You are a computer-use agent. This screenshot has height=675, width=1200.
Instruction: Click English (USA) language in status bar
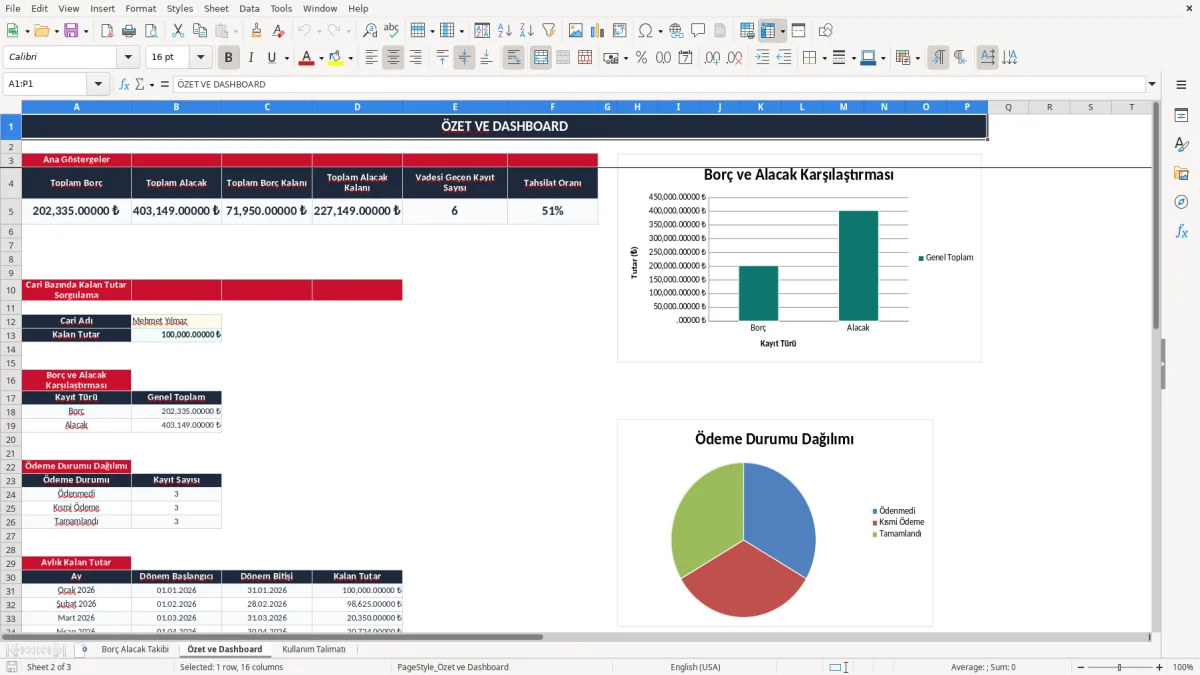(x=695, y=666)
